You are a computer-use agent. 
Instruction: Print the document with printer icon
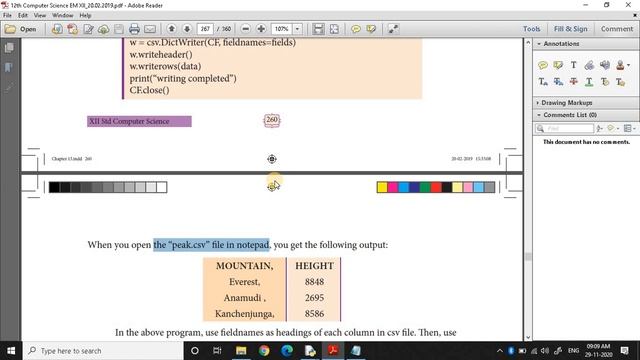[x=134, y=29]
